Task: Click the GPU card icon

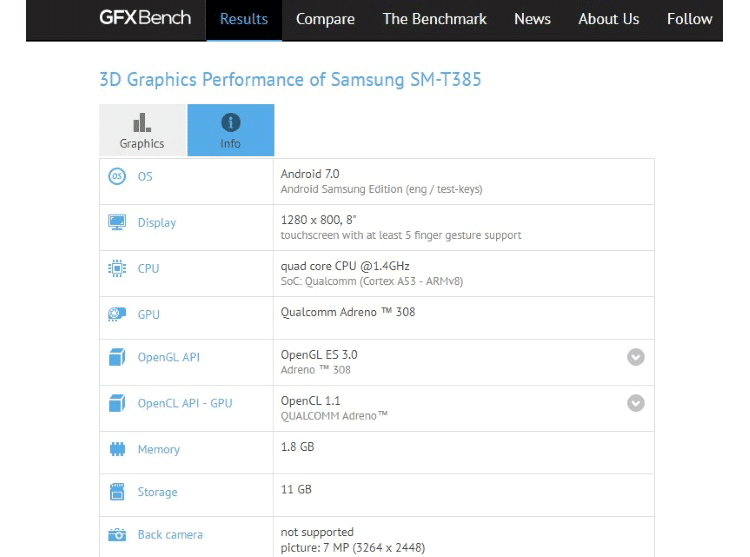Action: [x=117, y=314]
